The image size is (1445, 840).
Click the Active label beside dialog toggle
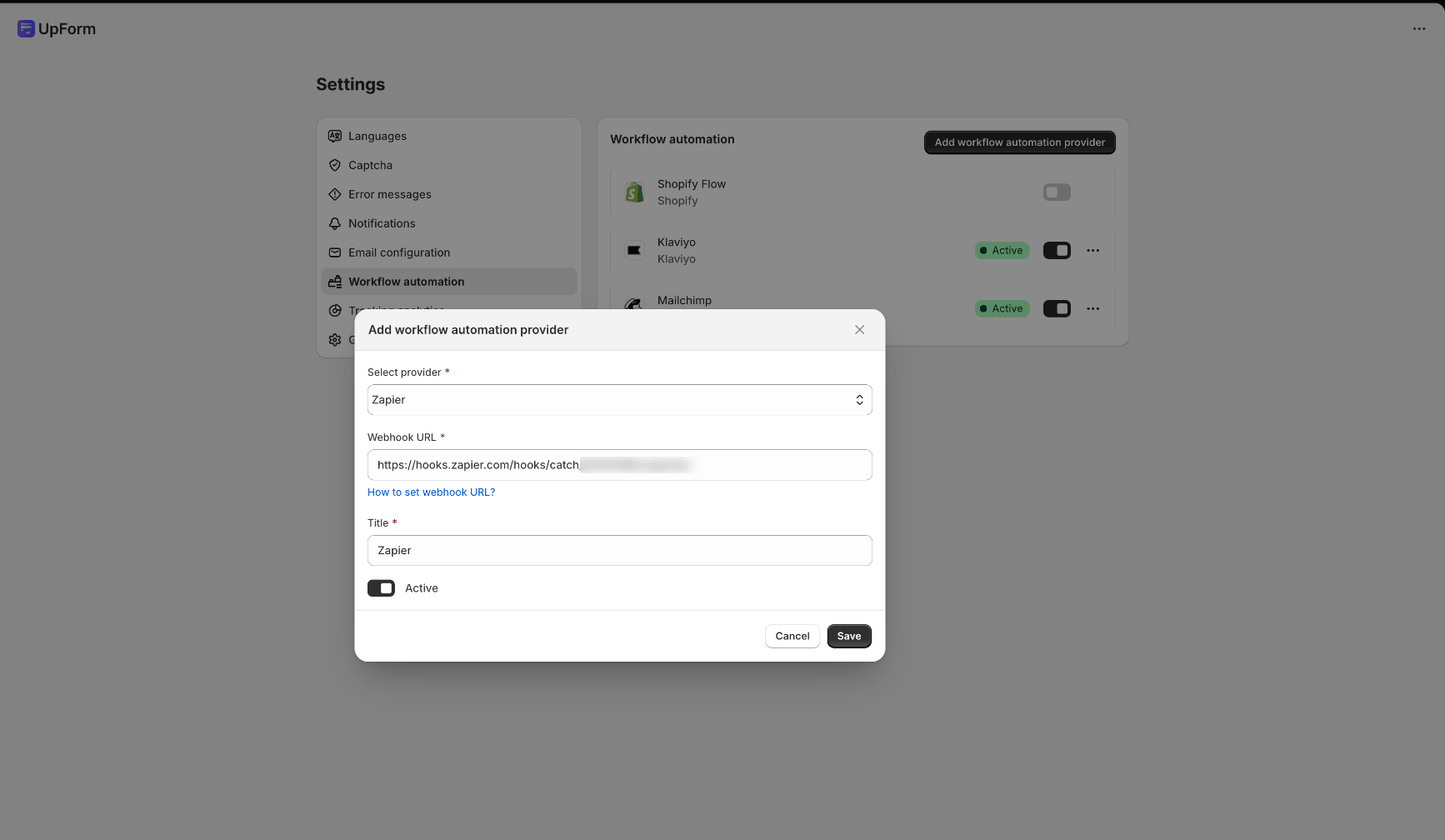422,588
